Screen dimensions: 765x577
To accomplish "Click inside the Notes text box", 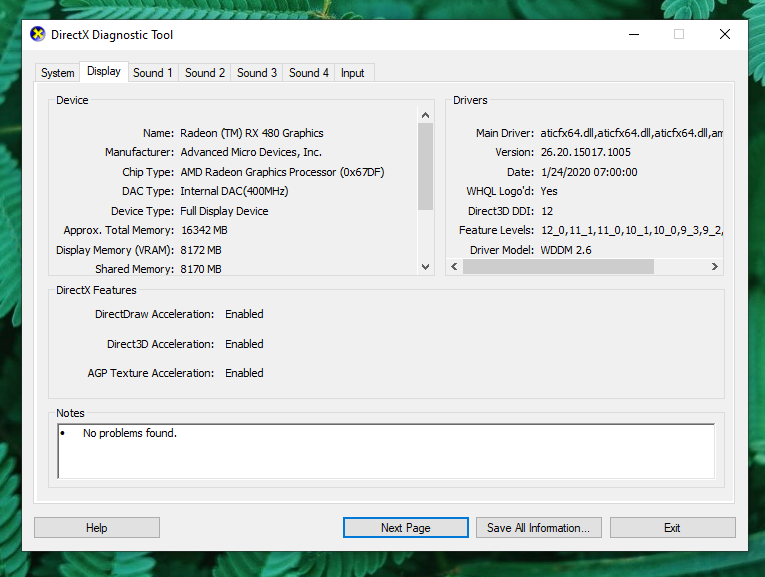I will 386,451.
